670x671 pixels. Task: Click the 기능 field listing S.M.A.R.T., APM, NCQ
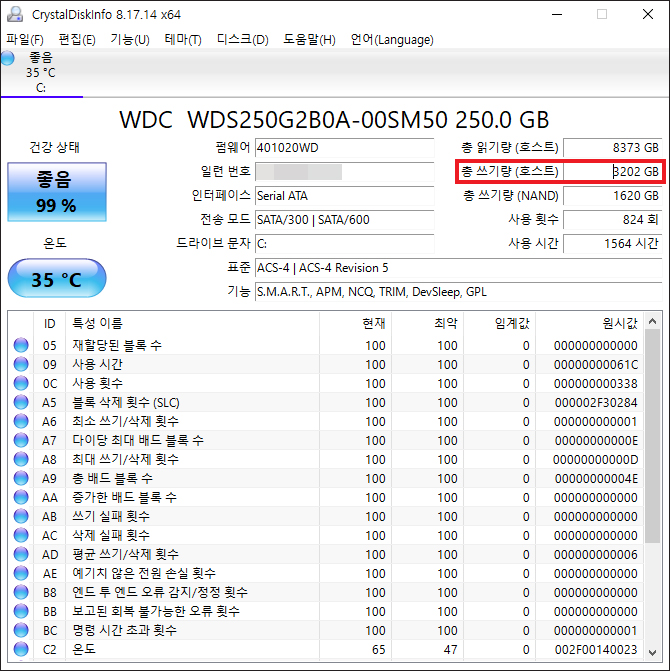pos(459,292)
